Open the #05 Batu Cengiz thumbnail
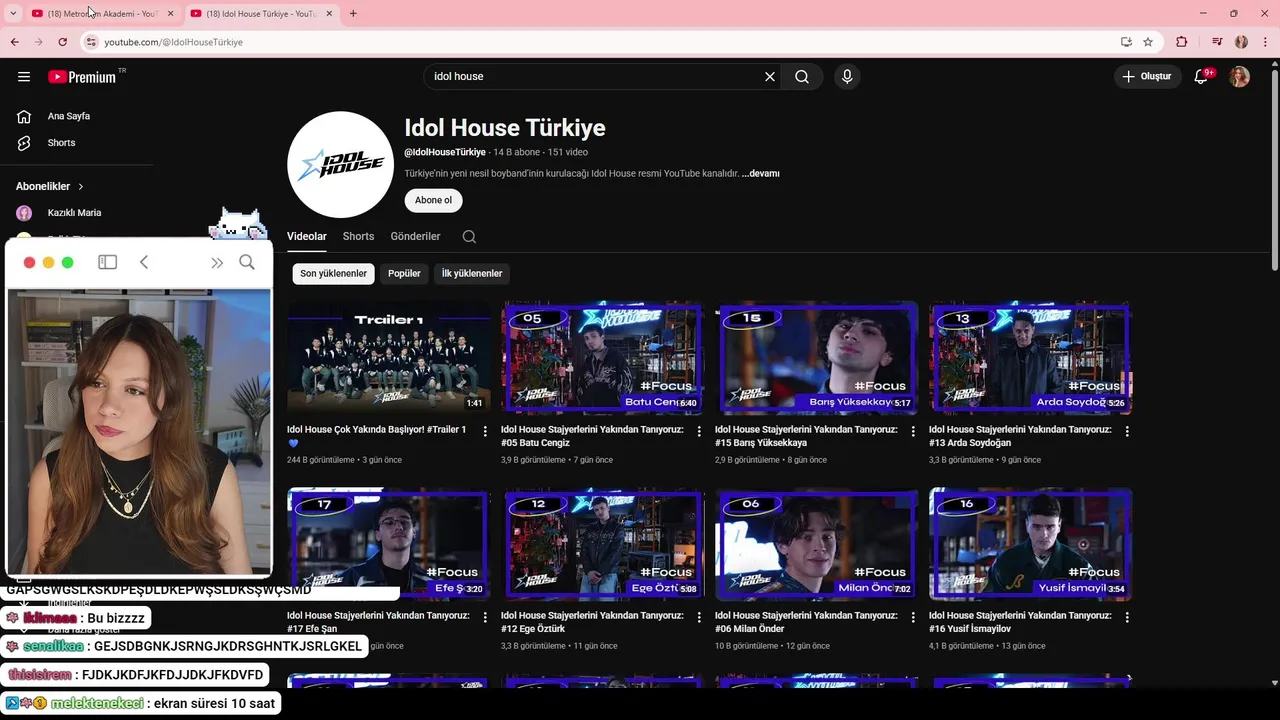Viewport: 1280px width, 720px height. point(602,357)
